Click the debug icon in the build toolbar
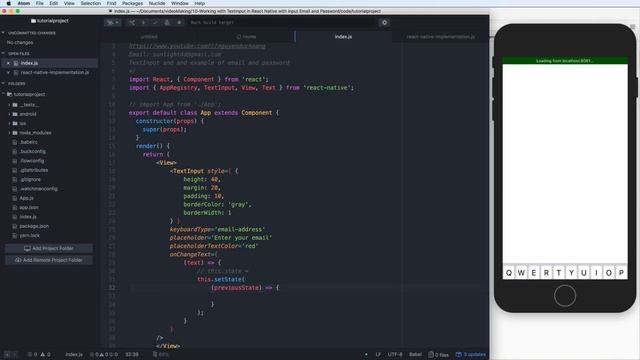The width and height of the screenshot is (640, 360). point(167,22)
